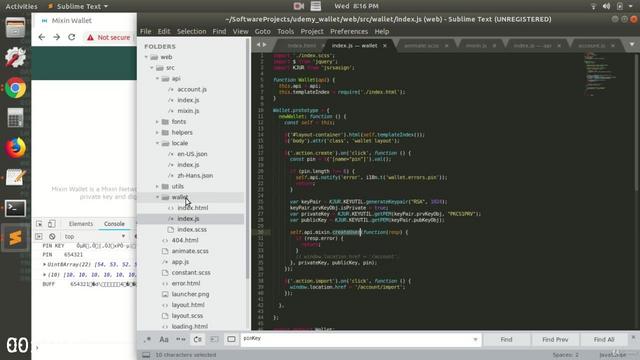
Task: Open the Edit menu
Action: tap(164, 31)
